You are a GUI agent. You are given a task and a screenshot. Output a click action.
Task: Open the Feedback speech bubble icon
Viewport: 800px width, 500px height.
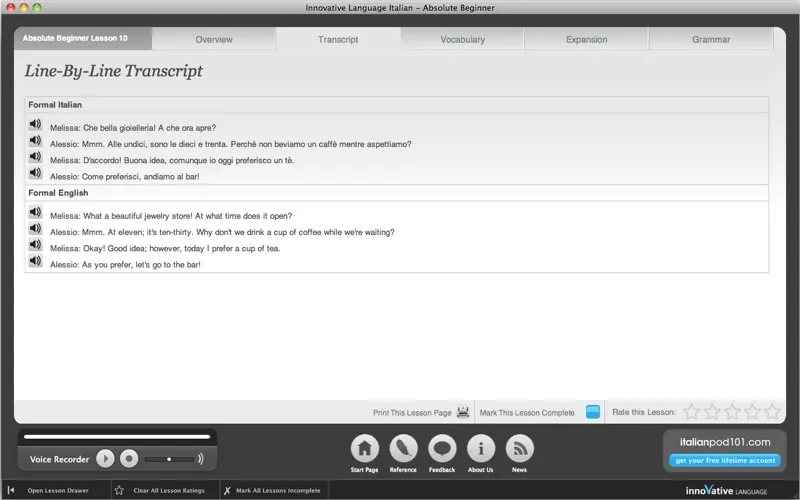pos(442,449)
